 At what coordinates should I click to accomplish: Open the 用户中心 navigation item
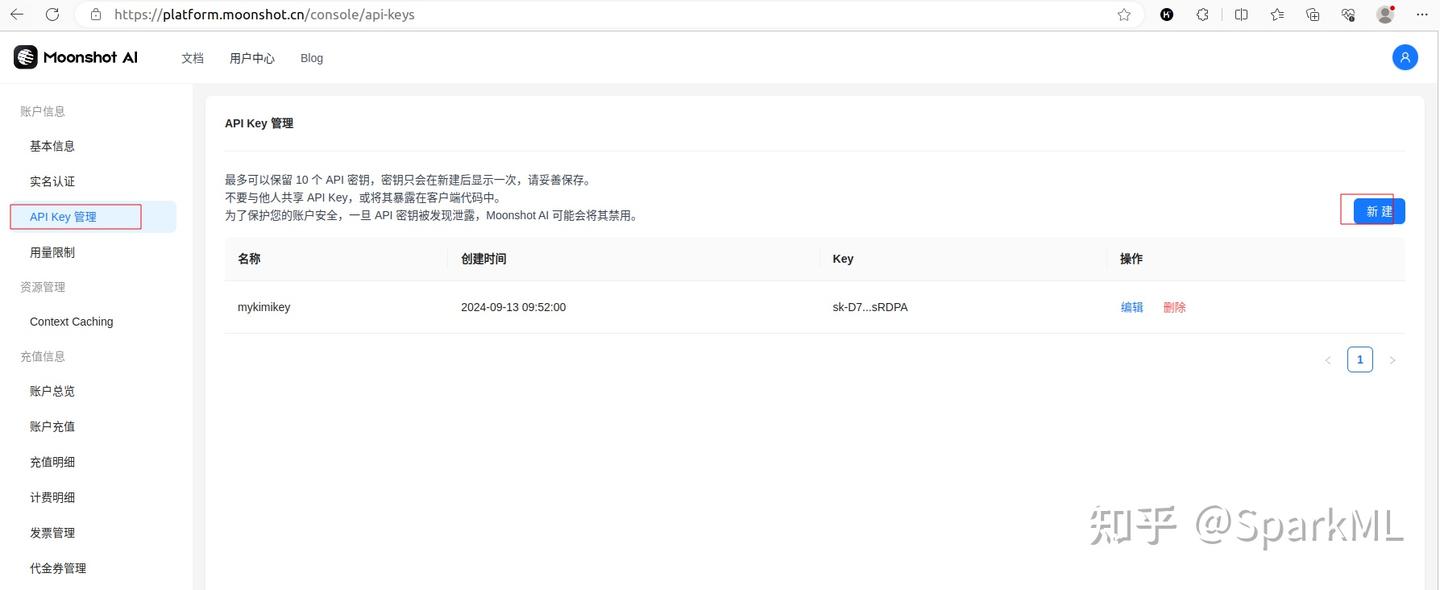click(252, 58)
